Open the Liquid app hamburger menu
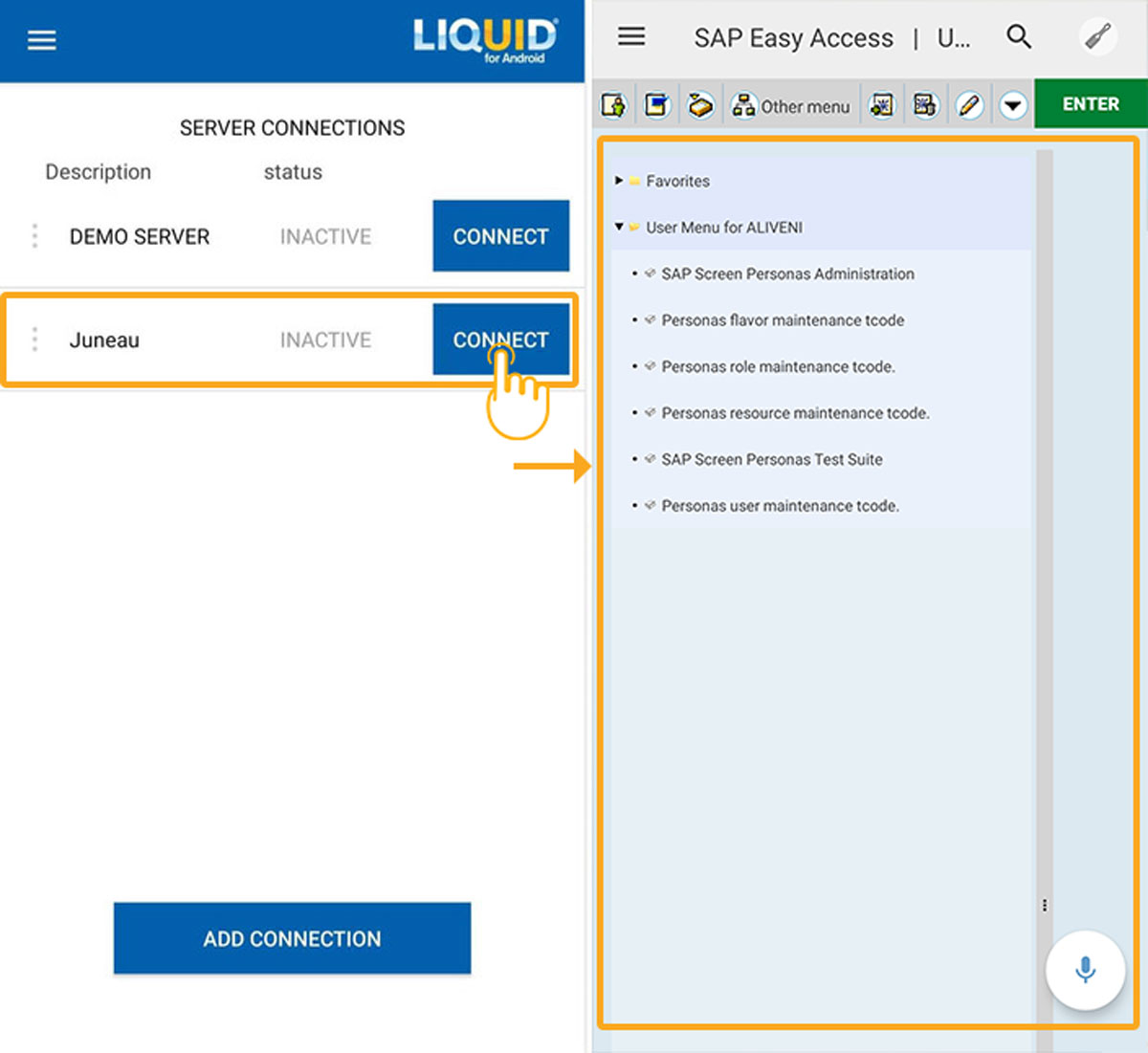 41,40
